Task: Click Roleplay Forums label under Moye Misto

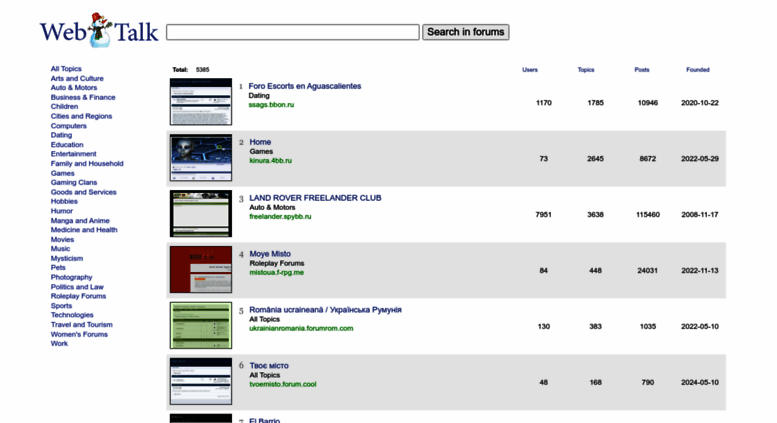Action: (x=277, y=264)
